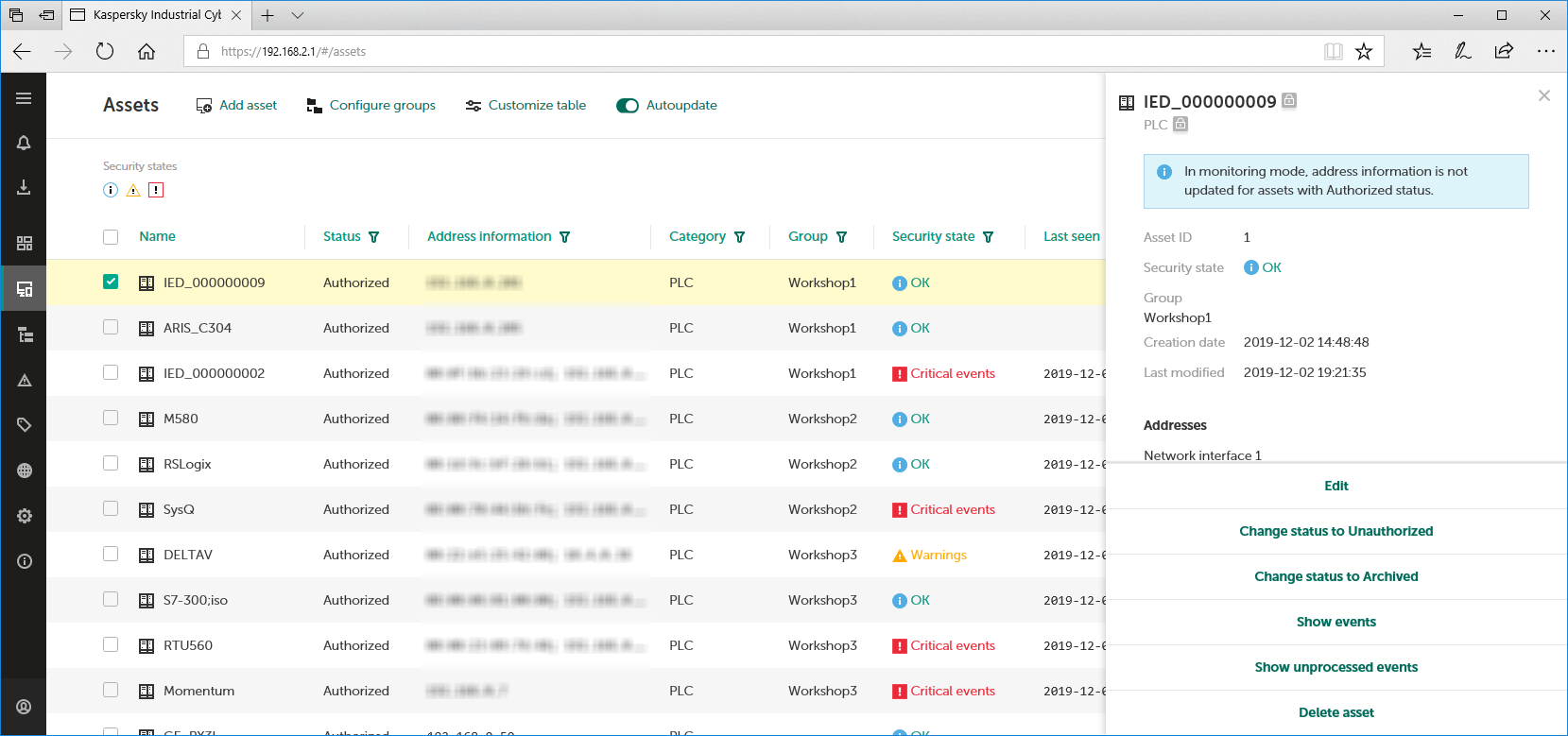Open the Status column filter
Screen dimensions: 1568x736
(x=374, y=237)
